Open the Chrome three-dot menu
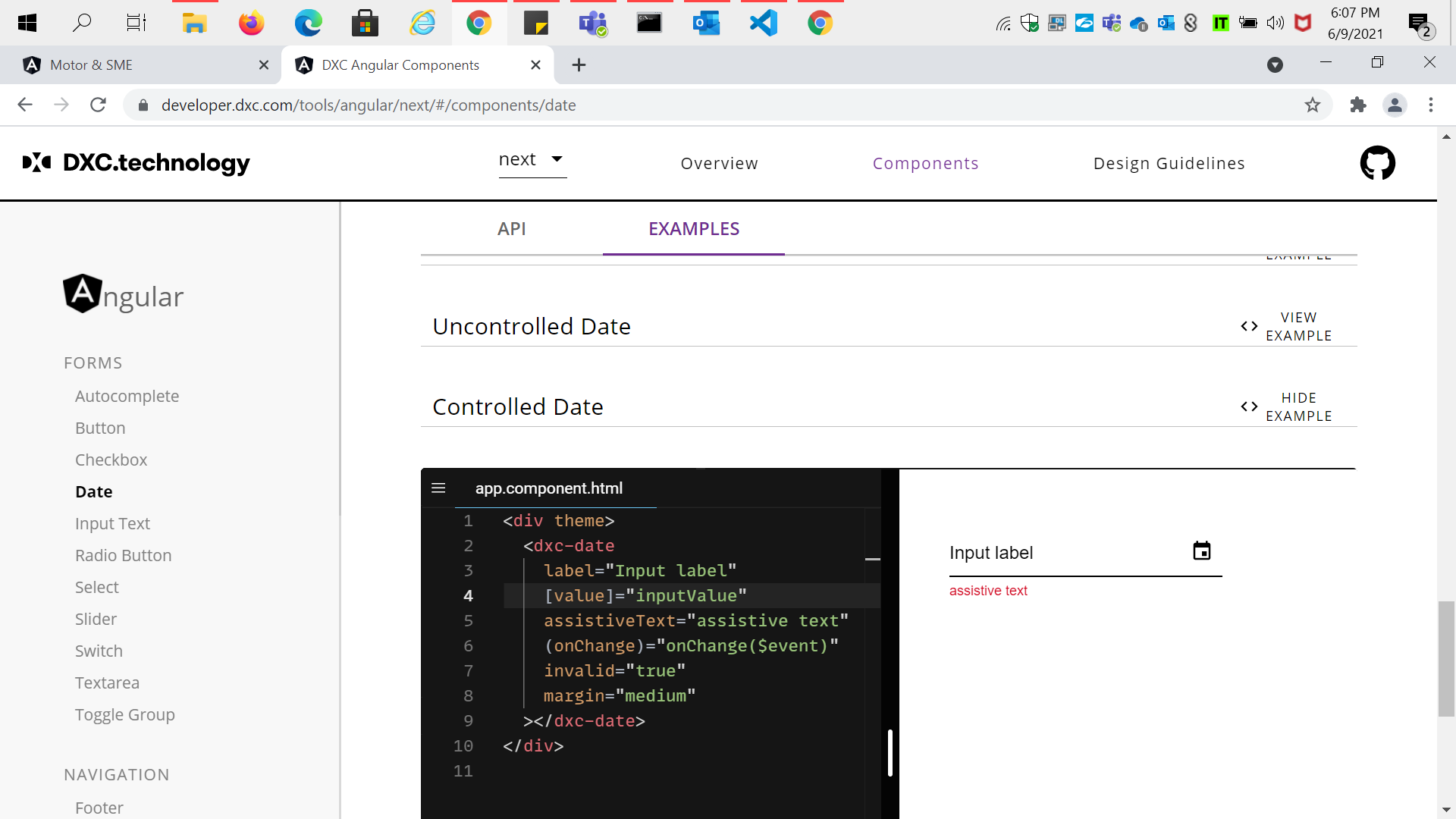1456x819 pixels. tap(1431, 105)
